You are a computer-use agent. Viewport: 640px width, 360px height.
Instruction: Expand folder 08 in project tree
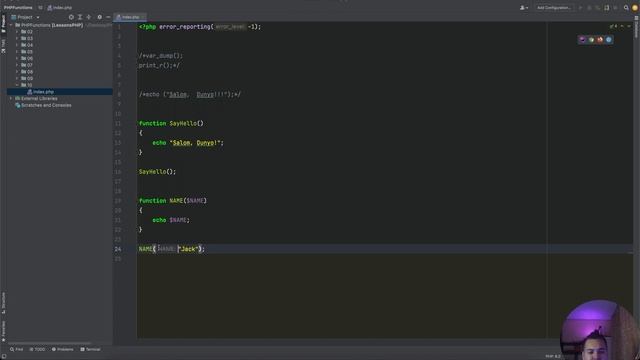pyautogui.click(x=17, y=72)
